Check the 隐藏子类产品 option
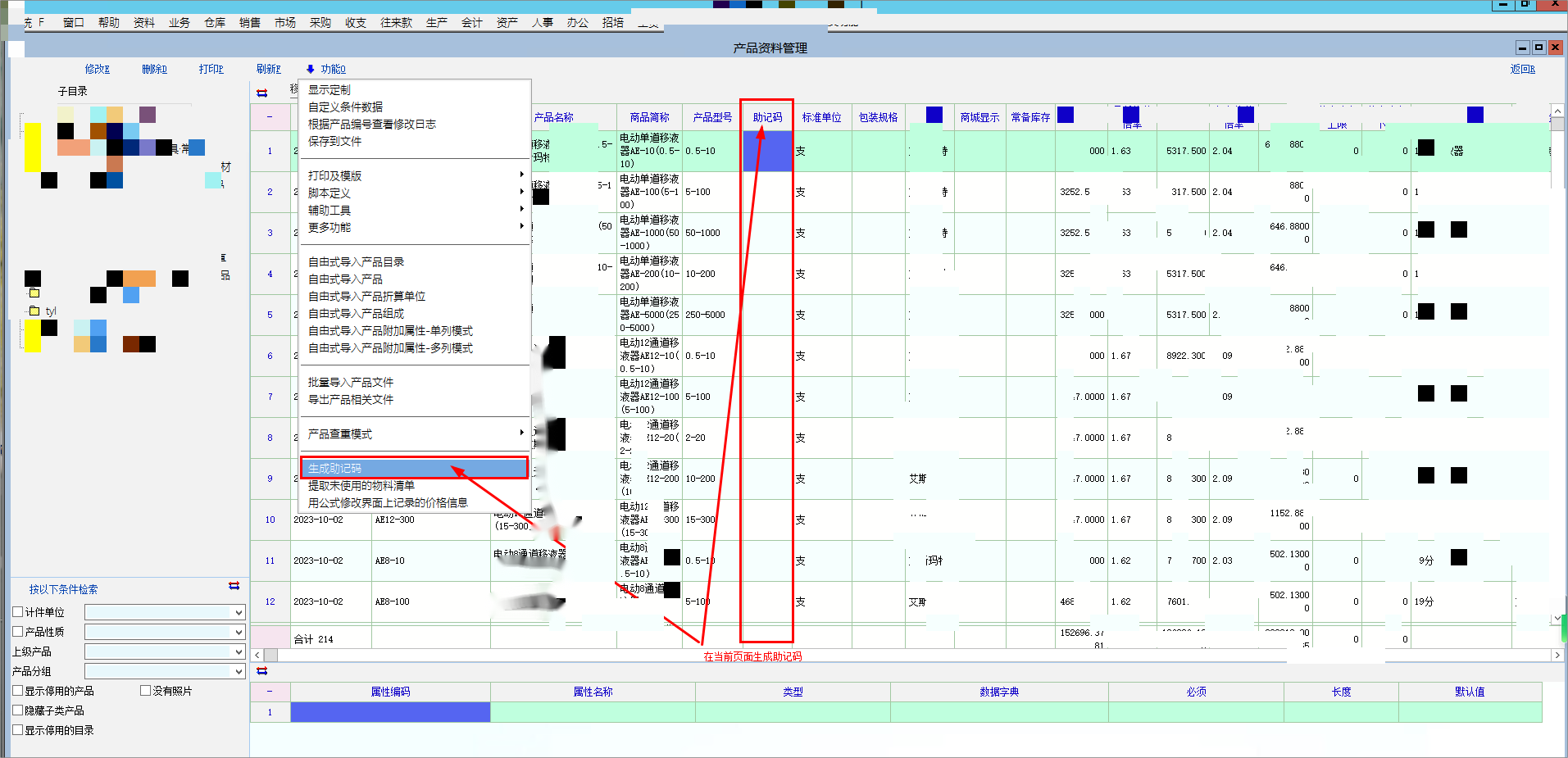The height and width of the screenshot is (758, 1568). coord(18,710)
